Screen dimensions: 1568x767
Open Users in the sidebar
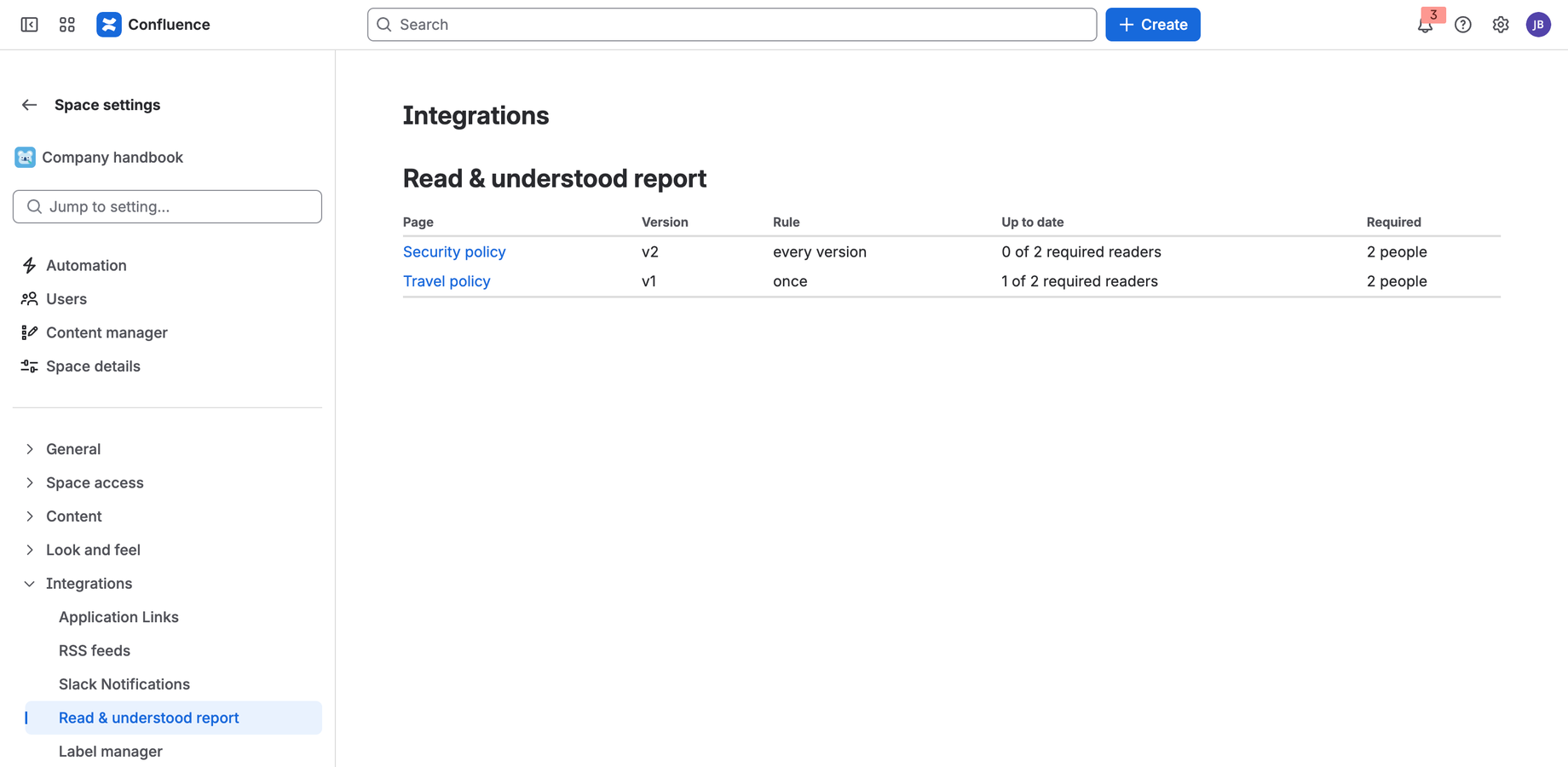(66, 299)
